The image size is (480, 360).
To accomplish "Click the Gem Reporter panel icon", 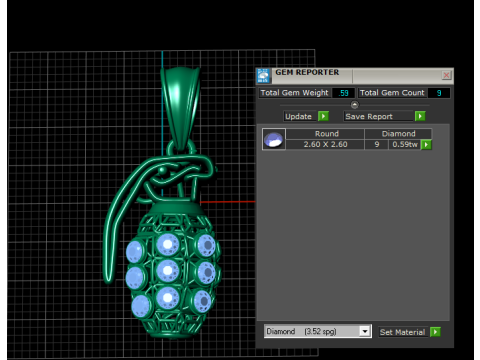I will coord(263,76).
